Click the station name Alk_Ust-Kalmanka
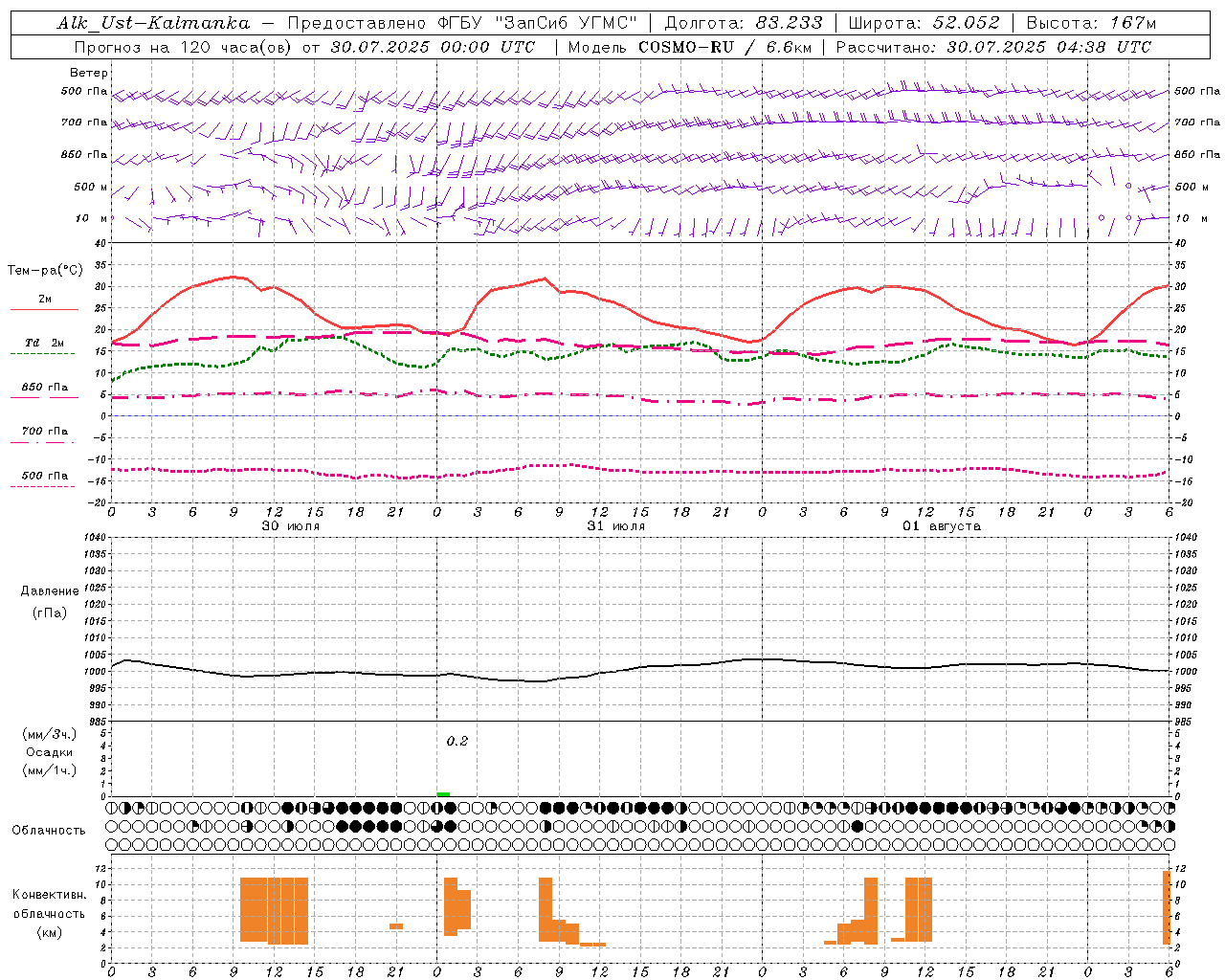 153,23
